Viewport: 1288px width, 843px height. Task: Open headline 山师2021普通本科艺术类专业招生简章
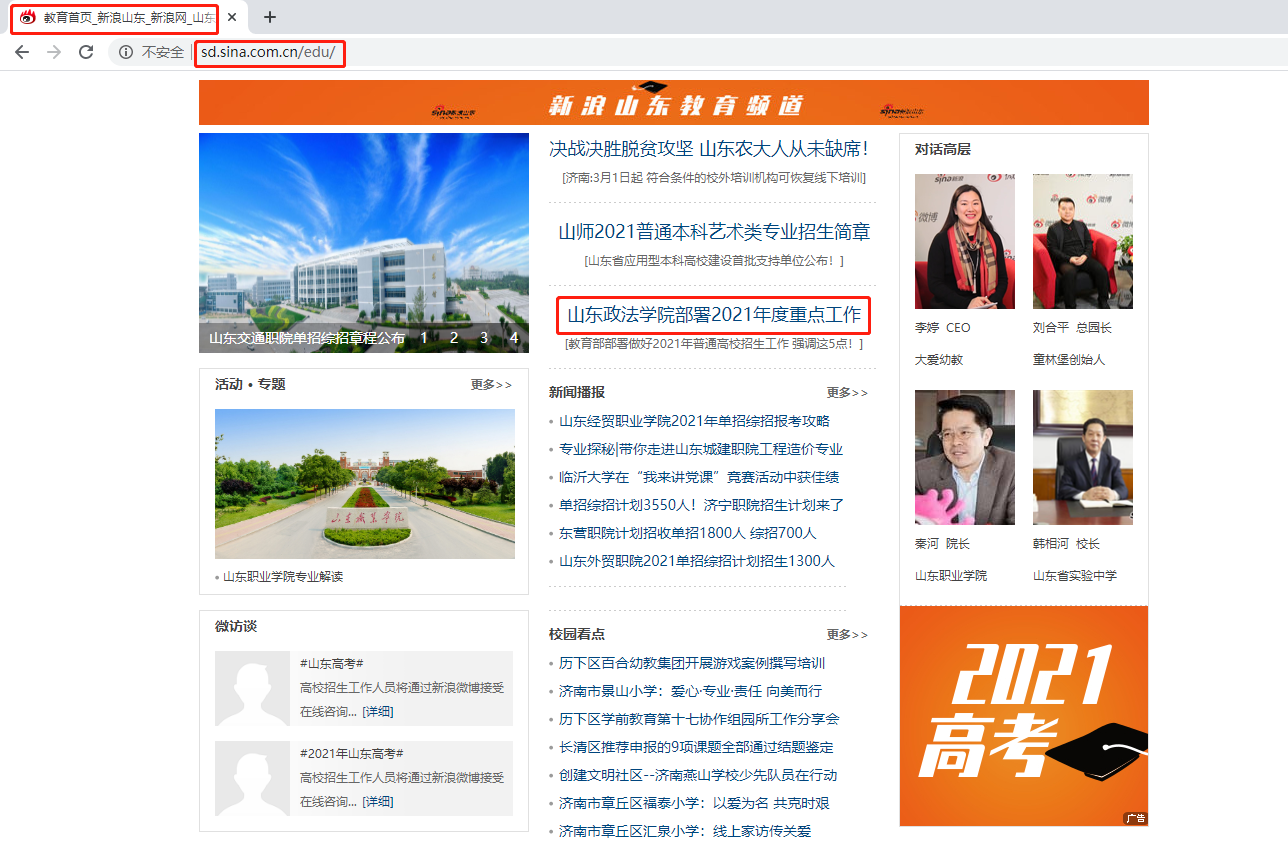pos(714,232)
